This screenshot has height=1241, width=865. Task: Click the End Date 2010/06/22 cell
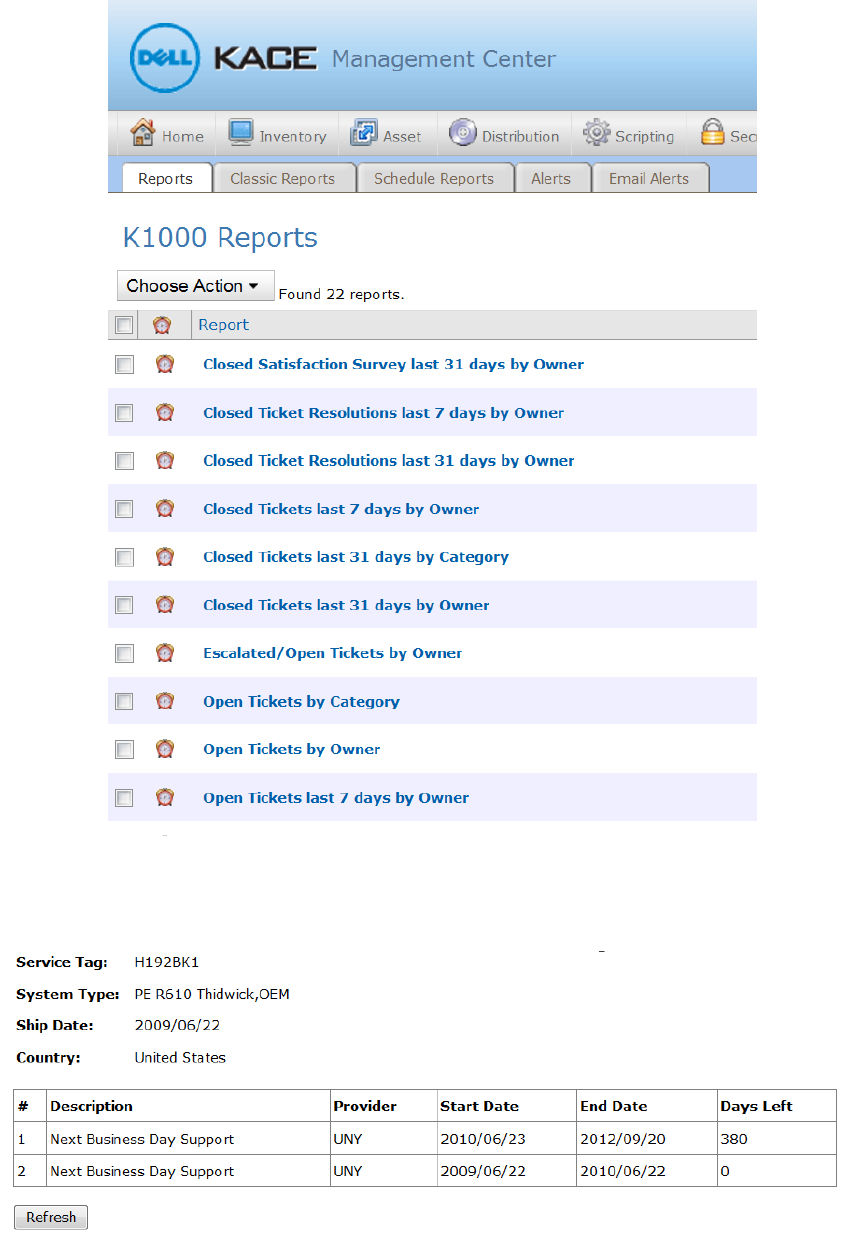coord(646,1170)
